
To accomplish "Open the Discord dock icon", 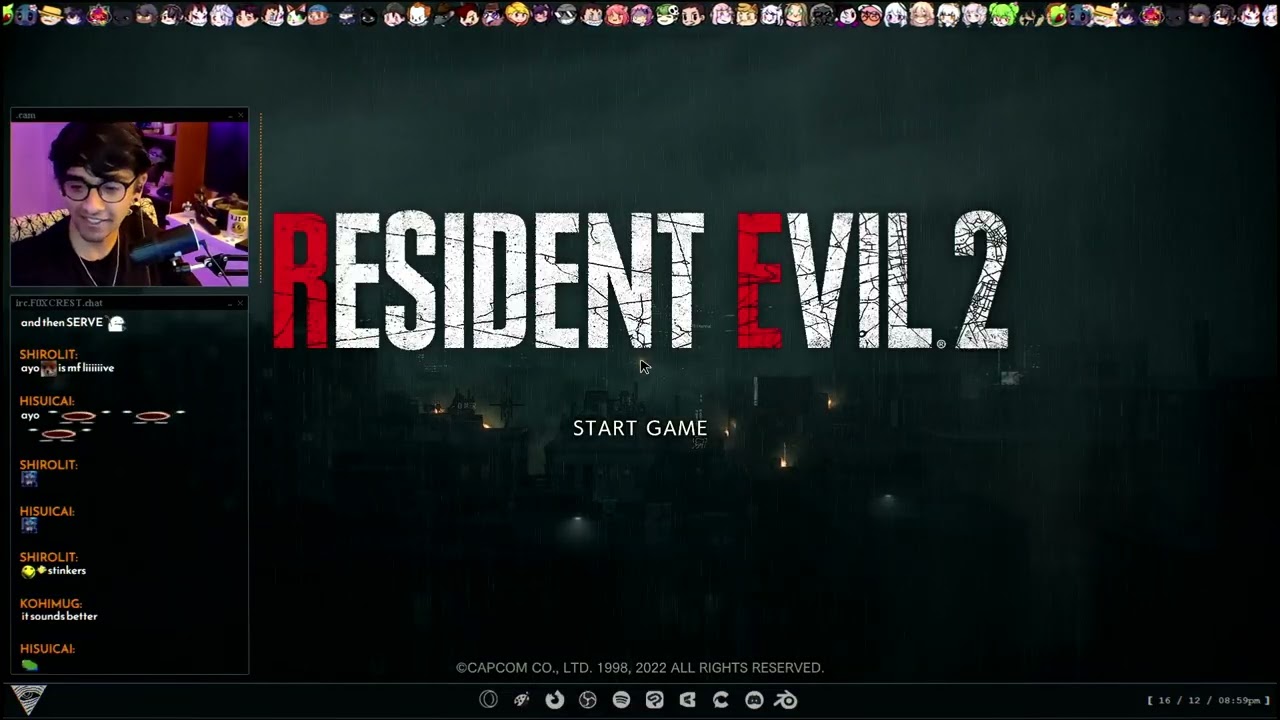I will click(x=754, y=700).
